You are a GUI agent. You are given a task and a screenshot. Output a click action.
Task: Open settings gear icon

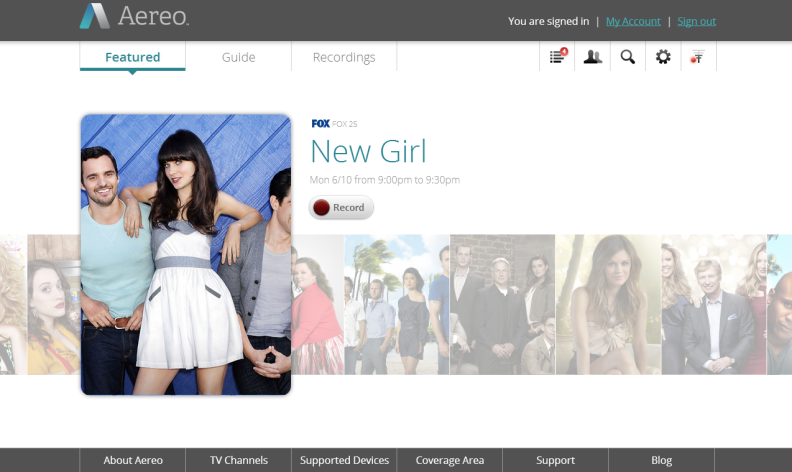point(663,56)
